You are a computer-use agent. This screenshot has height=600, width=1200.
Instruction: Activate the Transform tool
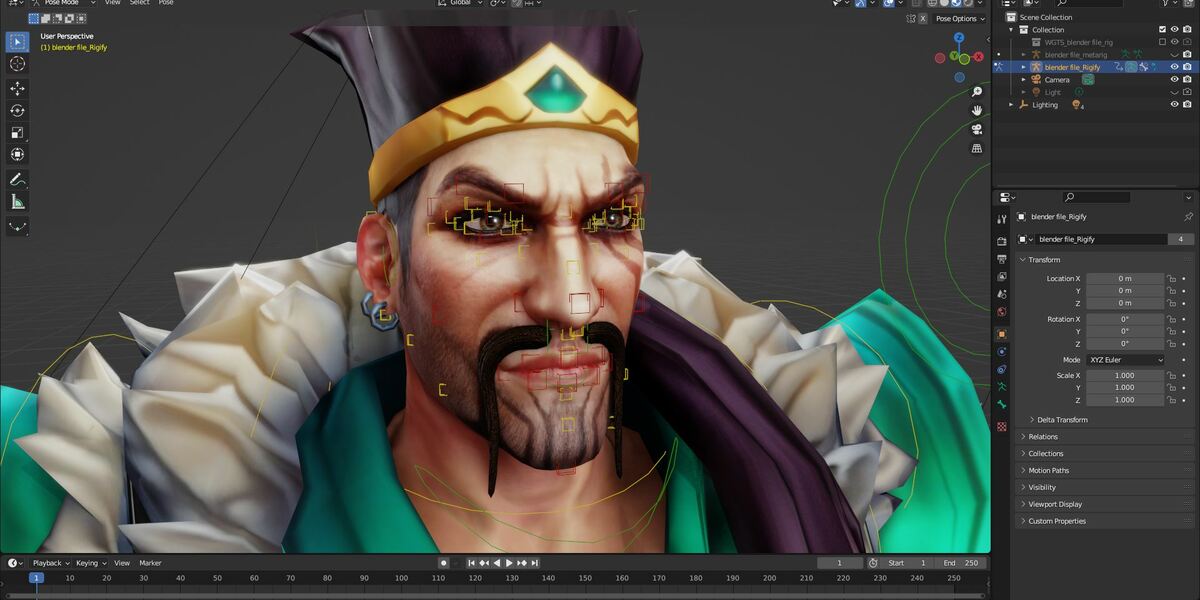pyautogui.click(x=17, y=155)
